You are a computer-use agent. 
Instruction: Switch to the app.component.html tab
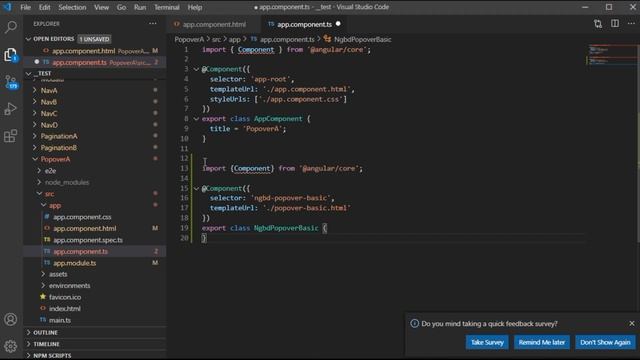213,24
